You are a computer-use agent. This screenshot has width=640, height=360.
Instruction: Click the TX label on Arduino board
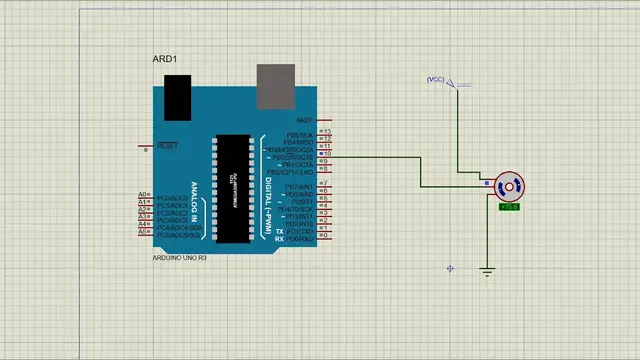(x=279, y=231)
